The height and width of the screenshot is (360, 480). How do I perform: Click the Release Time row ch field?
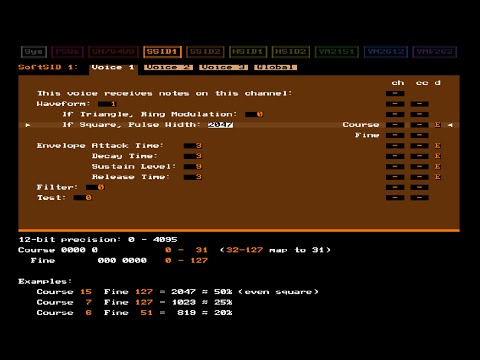(395, 177)
